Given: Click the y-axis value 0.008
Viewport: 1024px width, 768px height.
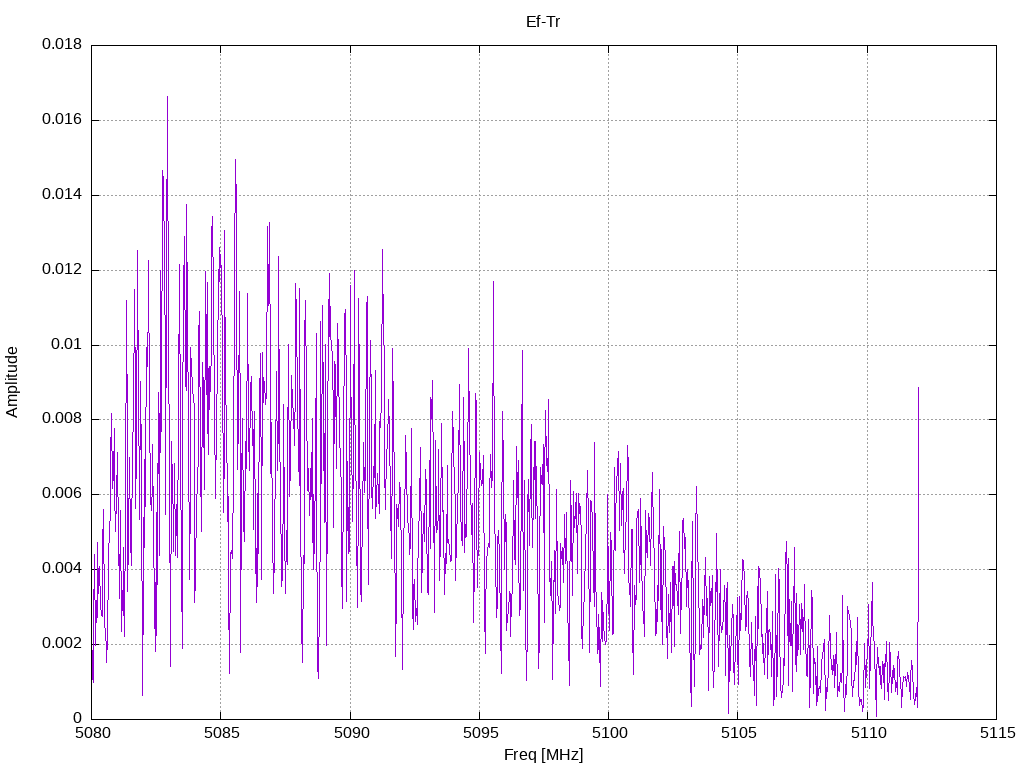Looking at the screenshot, I should click(x=62, y=419).
